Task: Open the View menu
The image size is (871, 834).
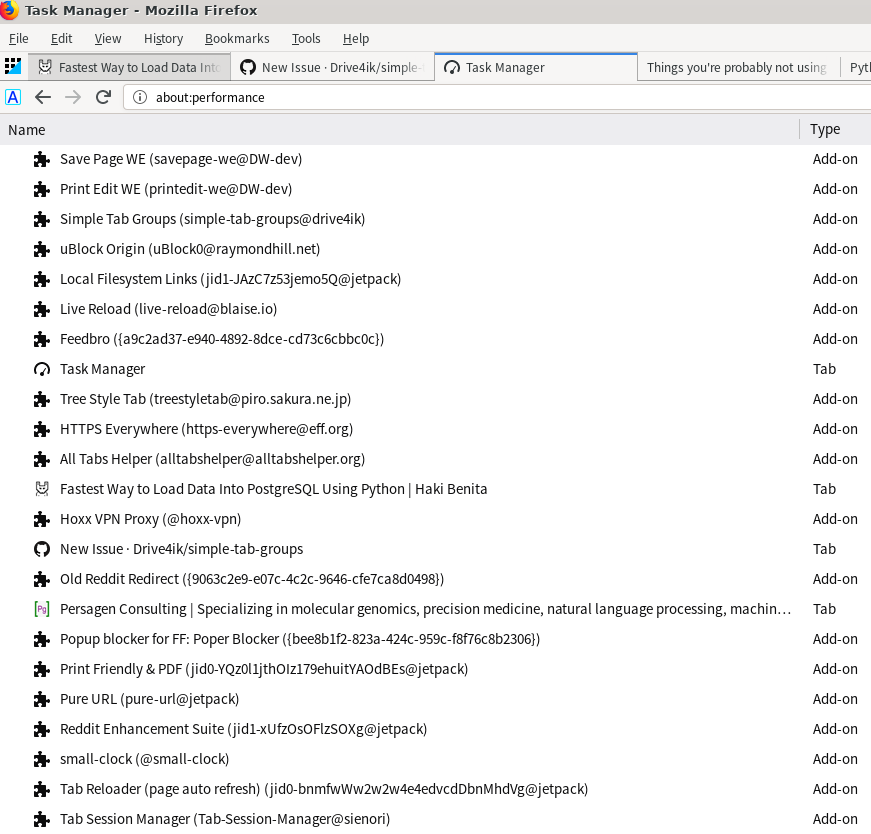Action: pyautogui.click(x=107, y=38)
